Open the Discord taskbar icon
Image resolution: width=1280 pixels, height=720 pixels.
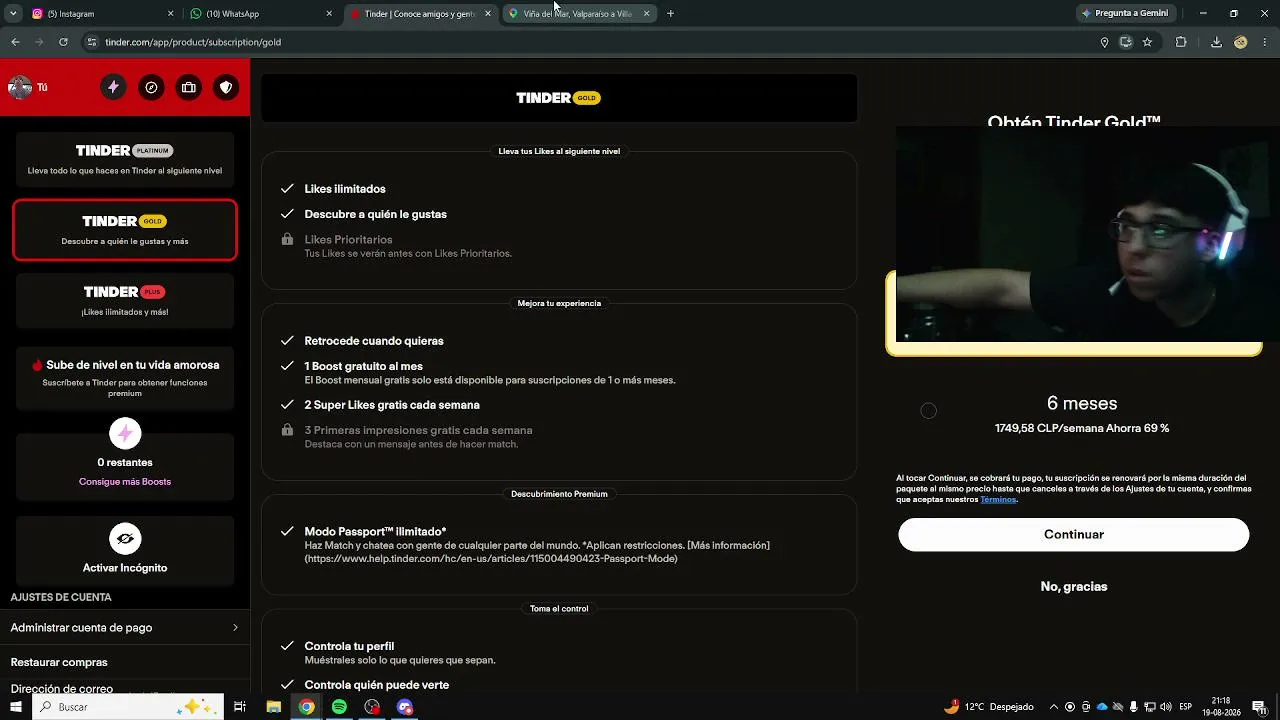[x=405, y=707]
